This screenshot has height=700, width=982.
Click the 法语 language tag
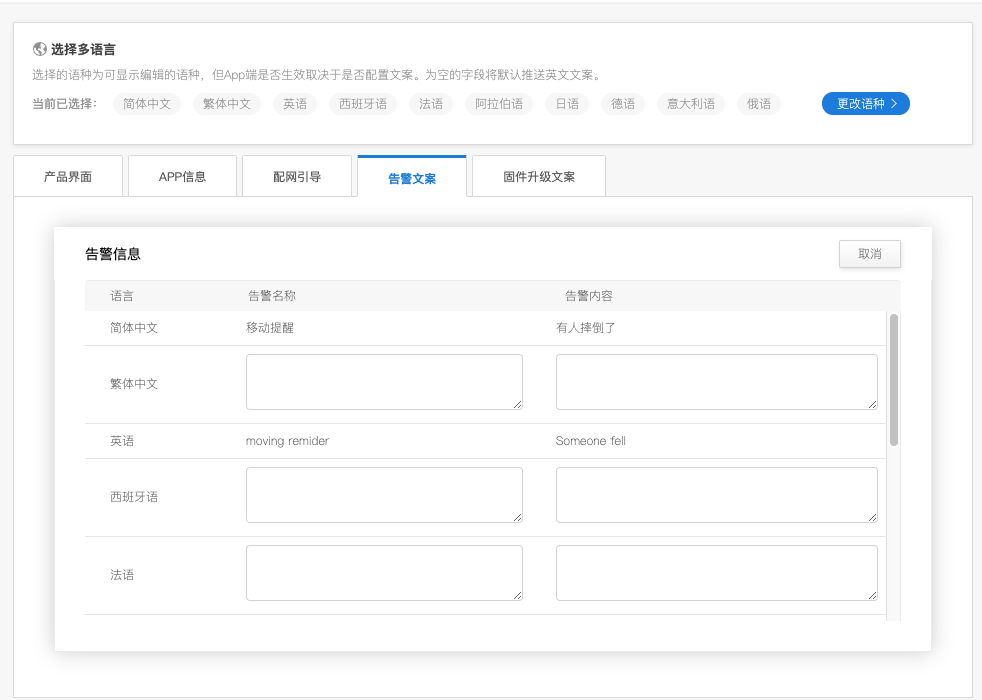pos(431,104)
